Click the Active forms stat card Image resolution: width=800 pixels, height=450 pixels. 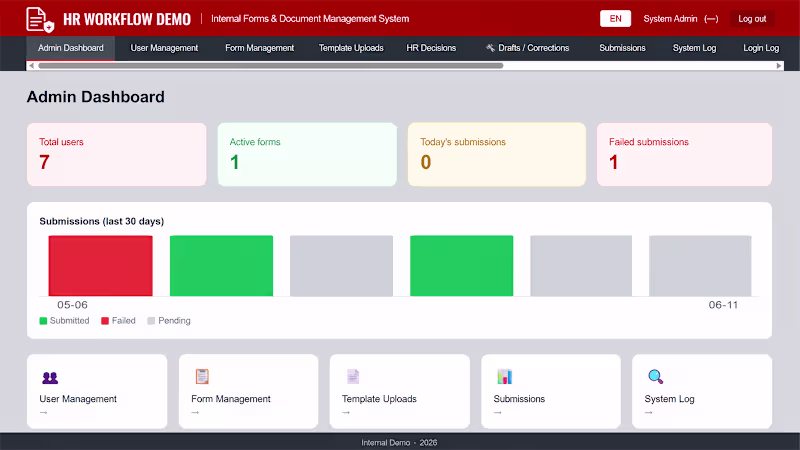(307, 154)
